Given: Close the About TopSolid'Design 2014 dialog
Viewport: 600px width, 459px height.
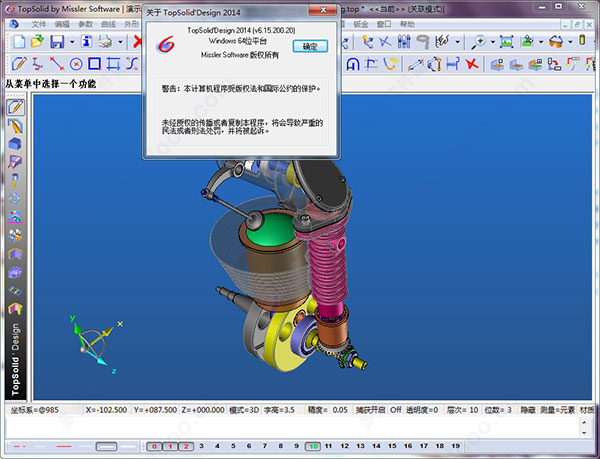Looking at the screenshot, I should click(x=323, y=10).
